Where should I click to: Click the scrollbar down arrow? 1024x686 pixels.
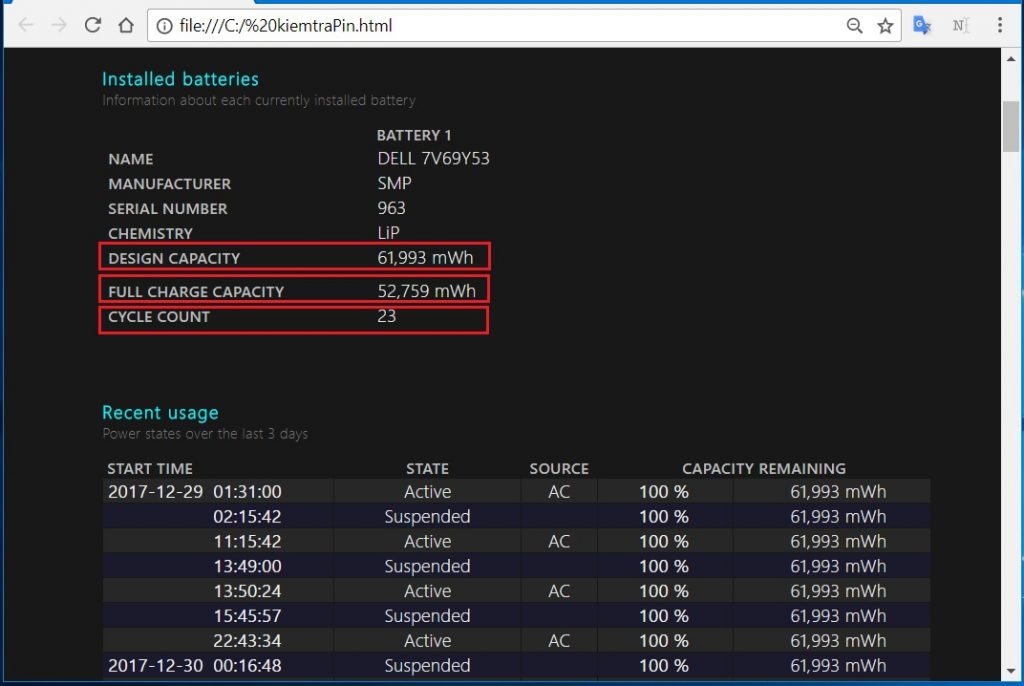(x=1012, y=671)
